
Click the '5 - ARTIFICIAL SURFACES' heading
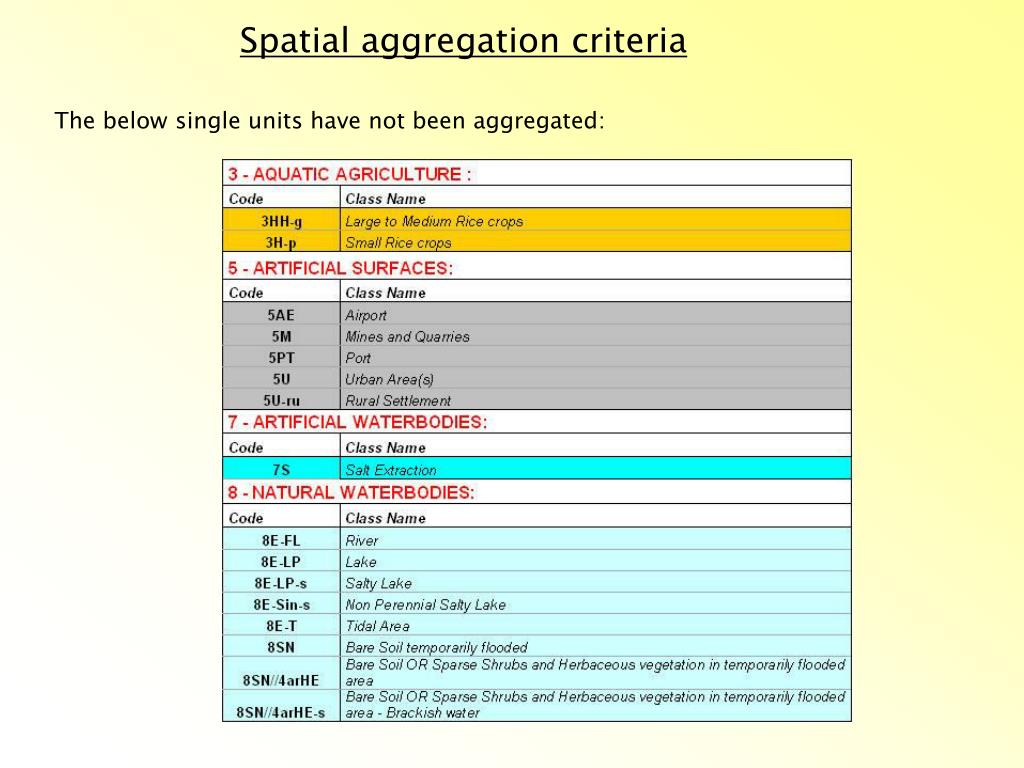tap(340, 268)
